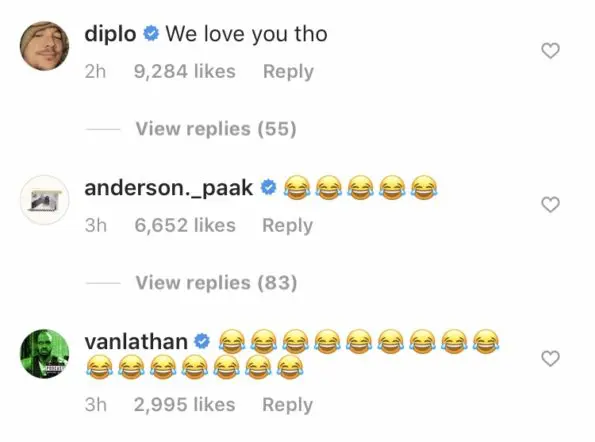Tap the heart next to anderson._paak's comment
The height and width of the screenshot is (442, 595).
click(x=550, y=204)
